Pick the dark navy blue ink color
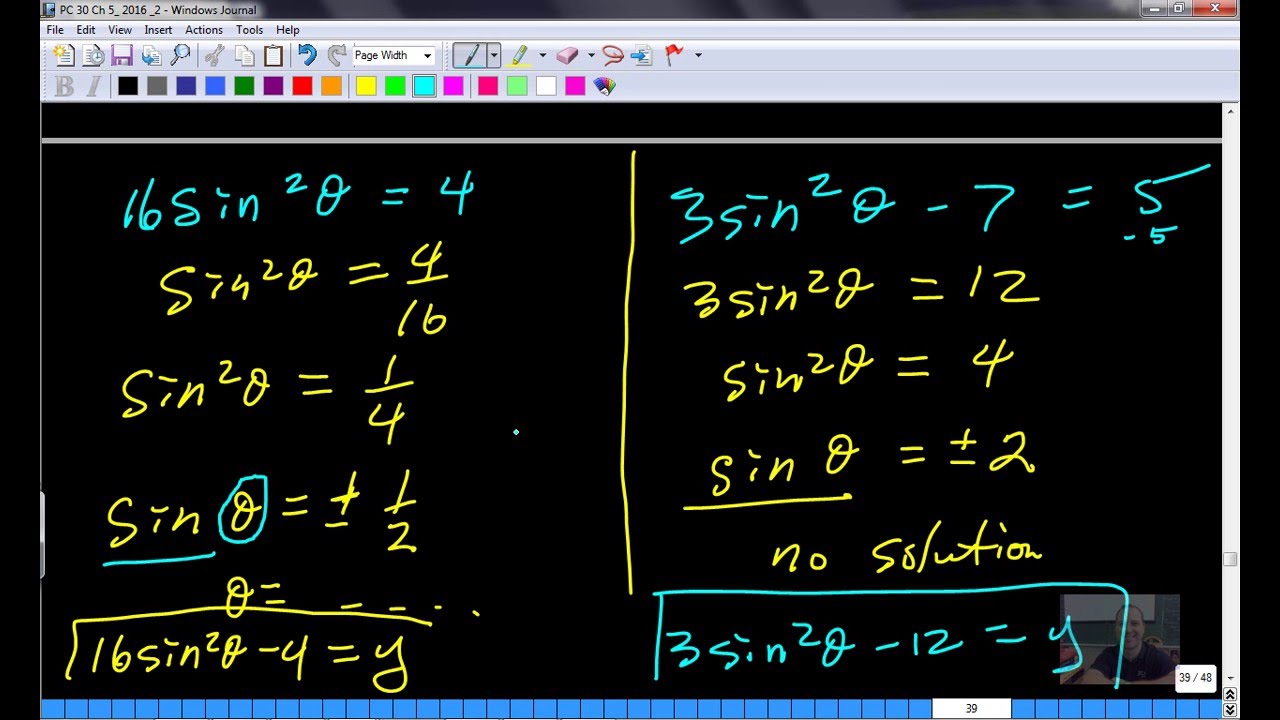Viewport: 1280px width, 720px height. point(186,86)
